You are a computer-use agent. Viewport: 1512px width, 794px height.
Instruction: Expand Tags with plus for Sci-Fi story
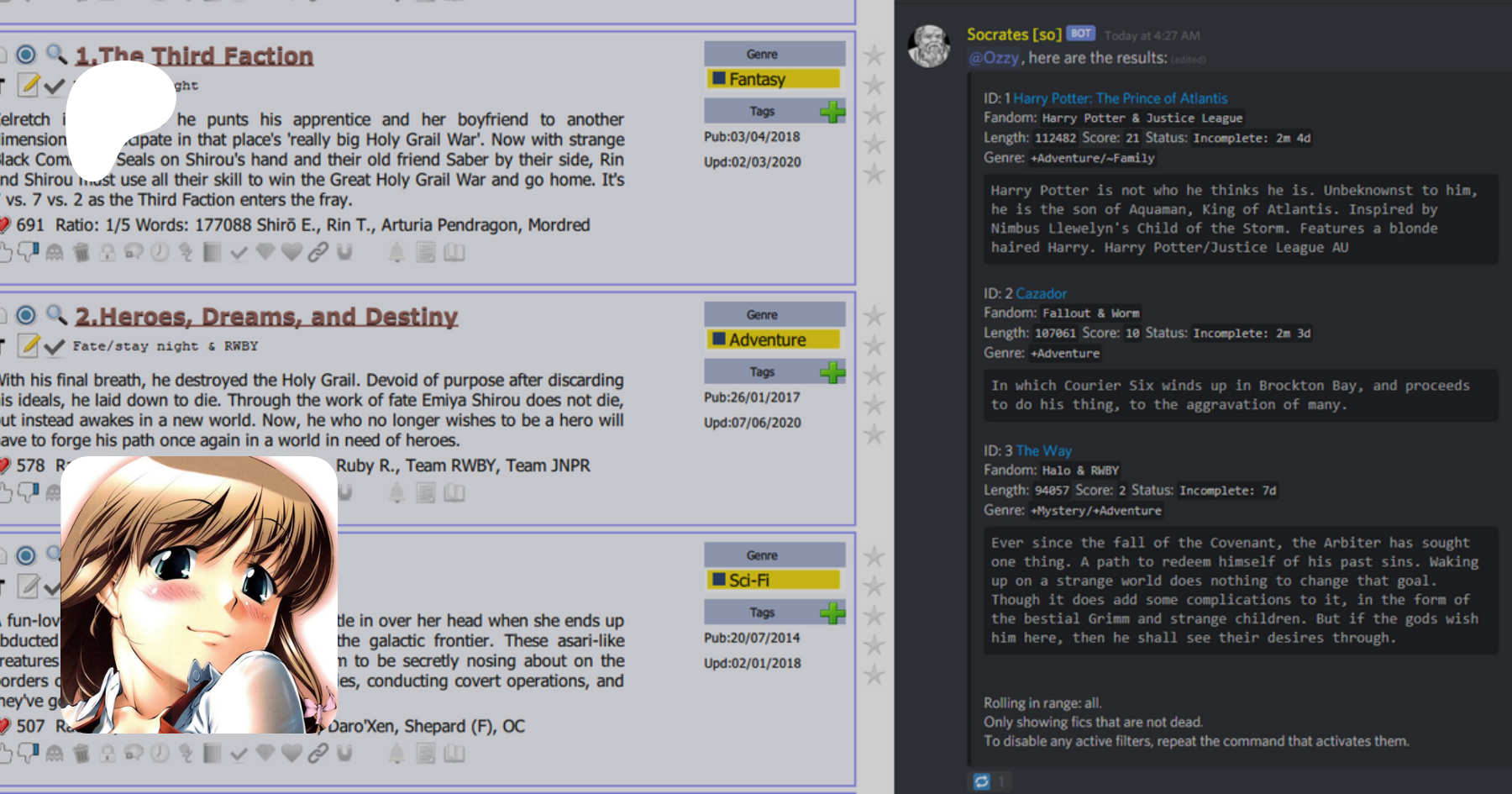[832, 613]
